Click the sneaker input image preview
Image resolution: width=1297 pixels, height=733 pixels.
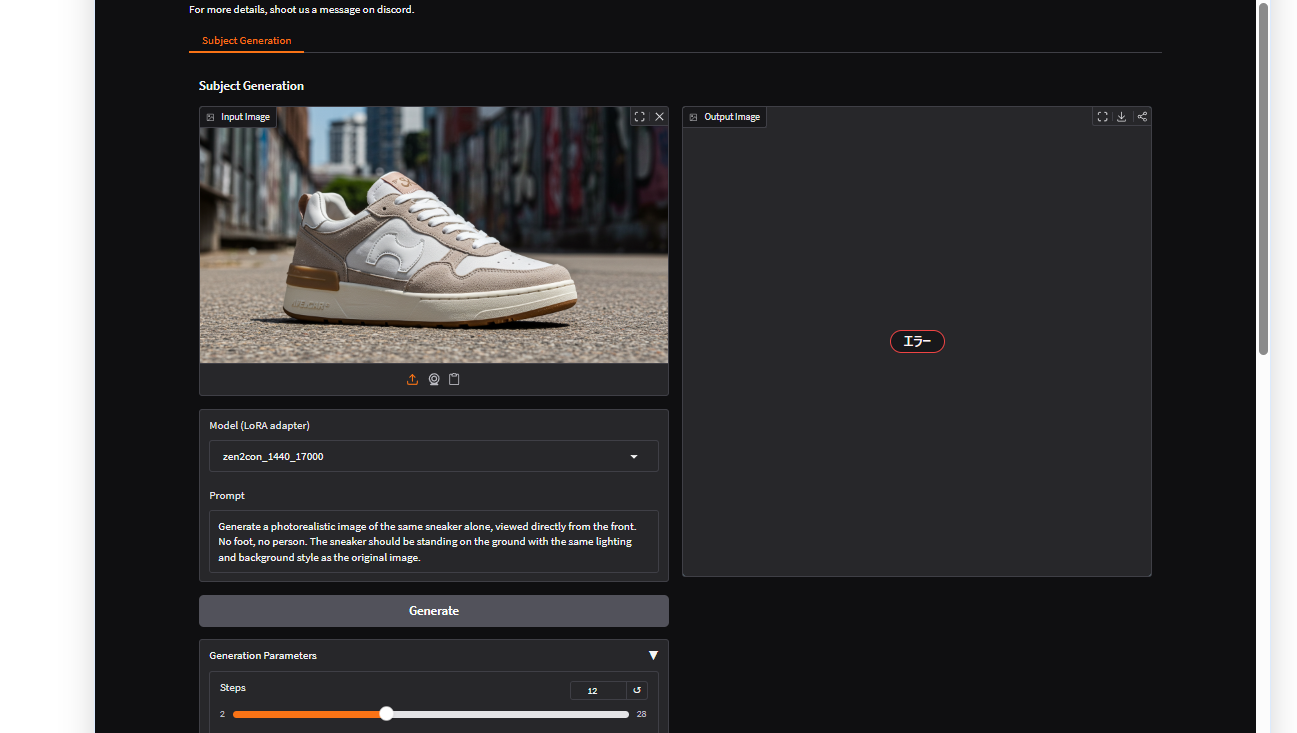click(x=433, y=235)
